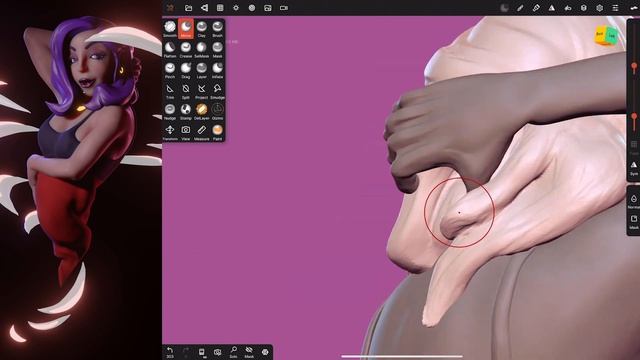Open the Layers stack menu
The width and height of the screenshot is (640, 360).
[584, 8]
